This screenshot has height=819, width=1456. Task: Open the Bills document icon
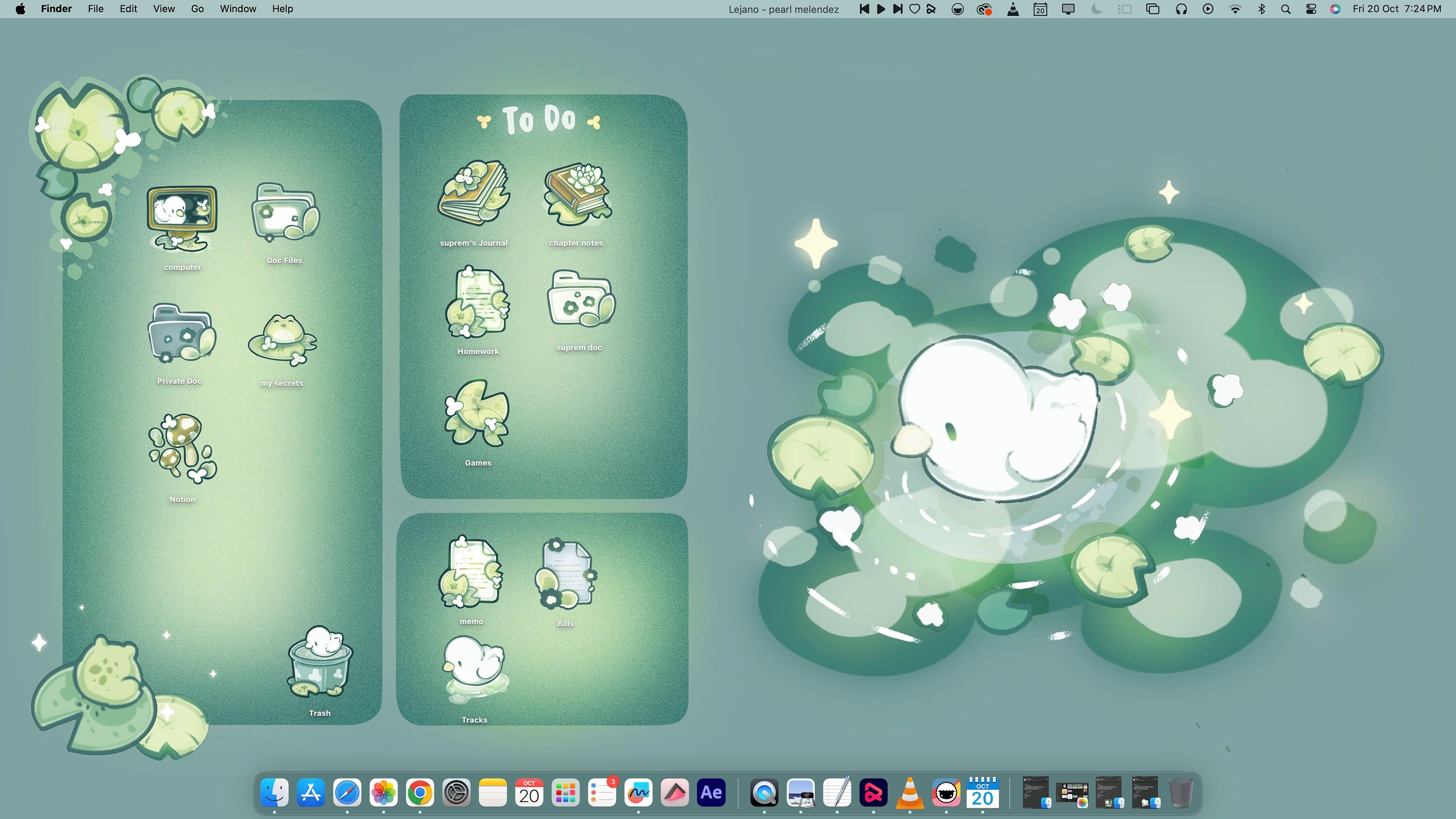(x=565, y=573)
